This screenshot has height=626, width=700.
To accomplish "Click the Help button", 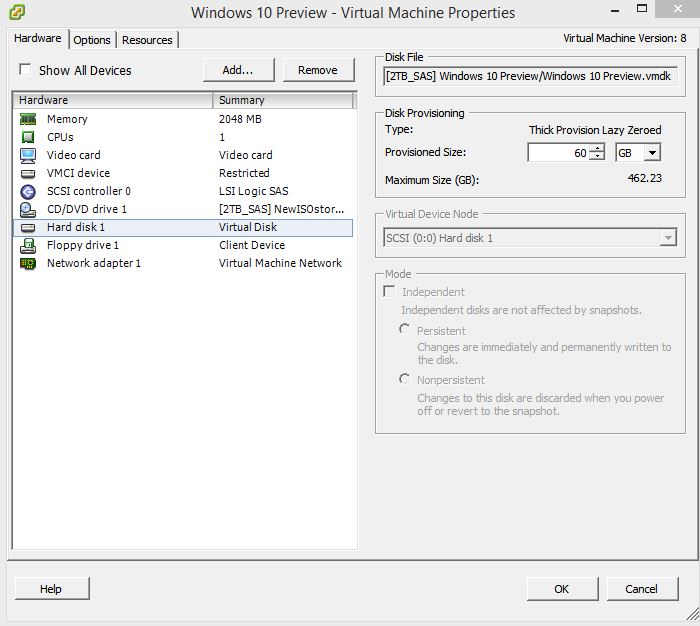I will [51, 589].
